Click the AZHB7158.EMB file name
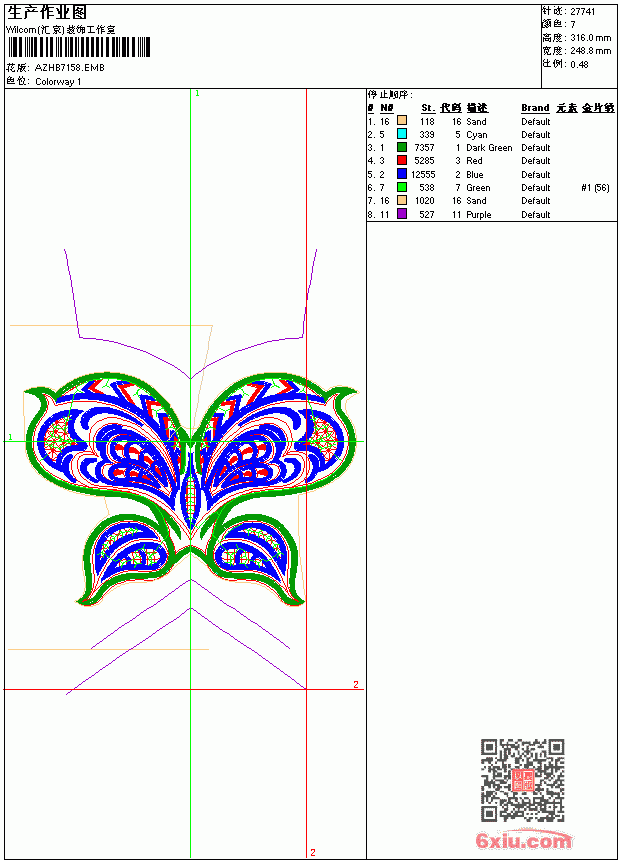 point(70,67)
